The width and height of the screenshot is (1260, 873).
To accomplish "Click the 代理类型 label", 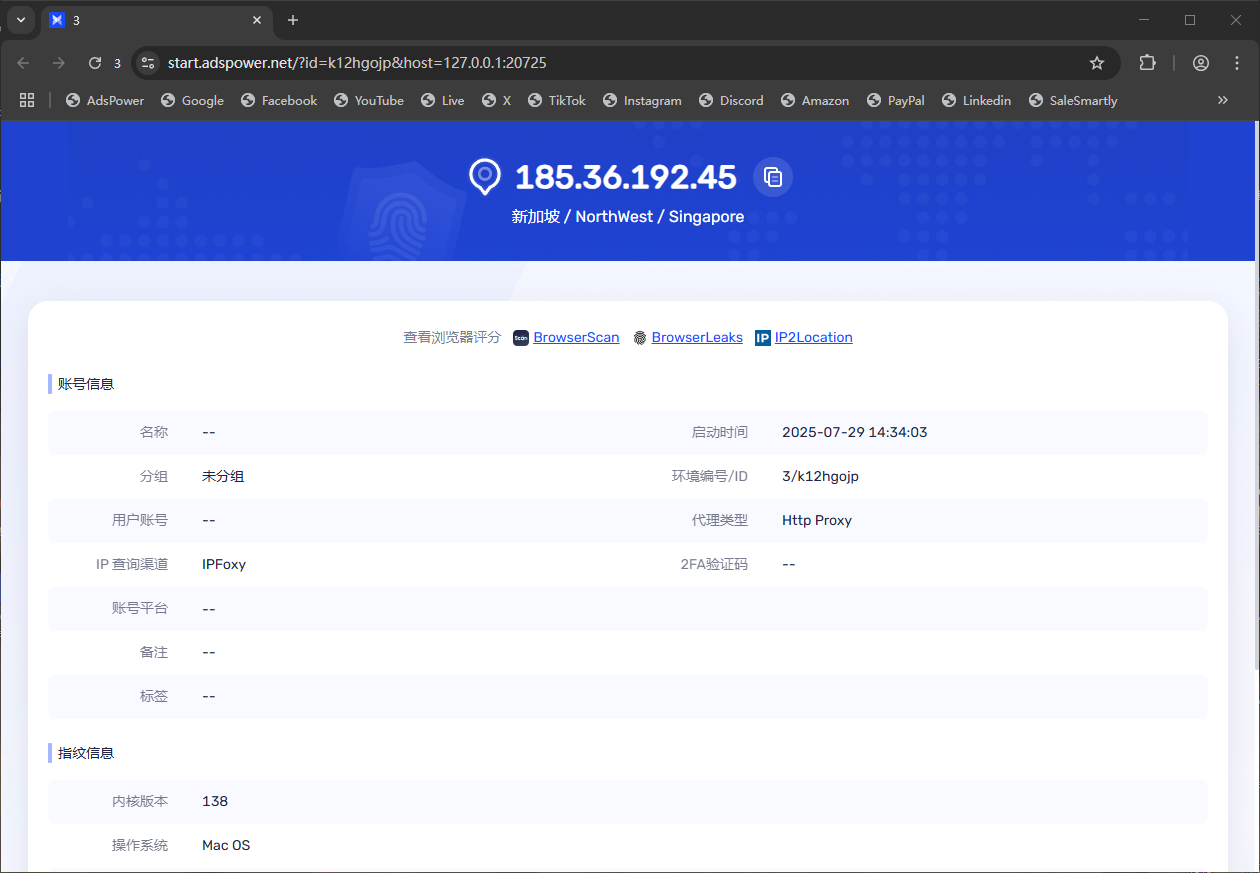I will (x=720, y=521).
